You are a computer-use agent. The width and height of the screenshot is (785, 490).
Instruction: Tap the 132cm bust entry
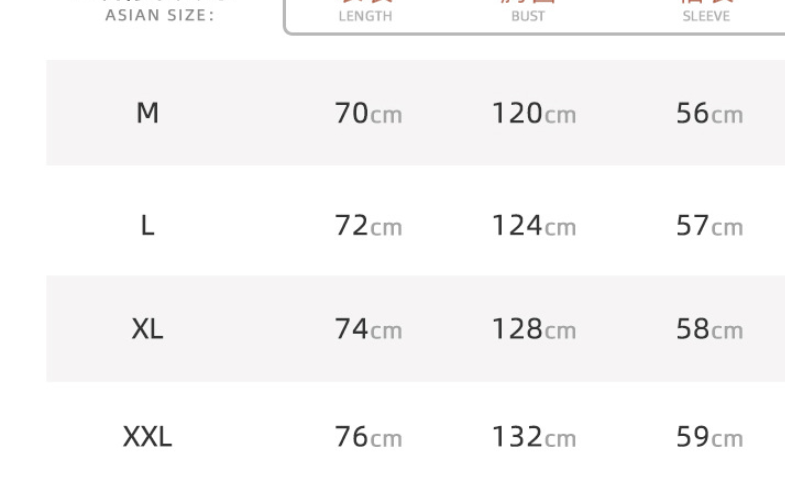pyautogui.click(x=533, y=437)
